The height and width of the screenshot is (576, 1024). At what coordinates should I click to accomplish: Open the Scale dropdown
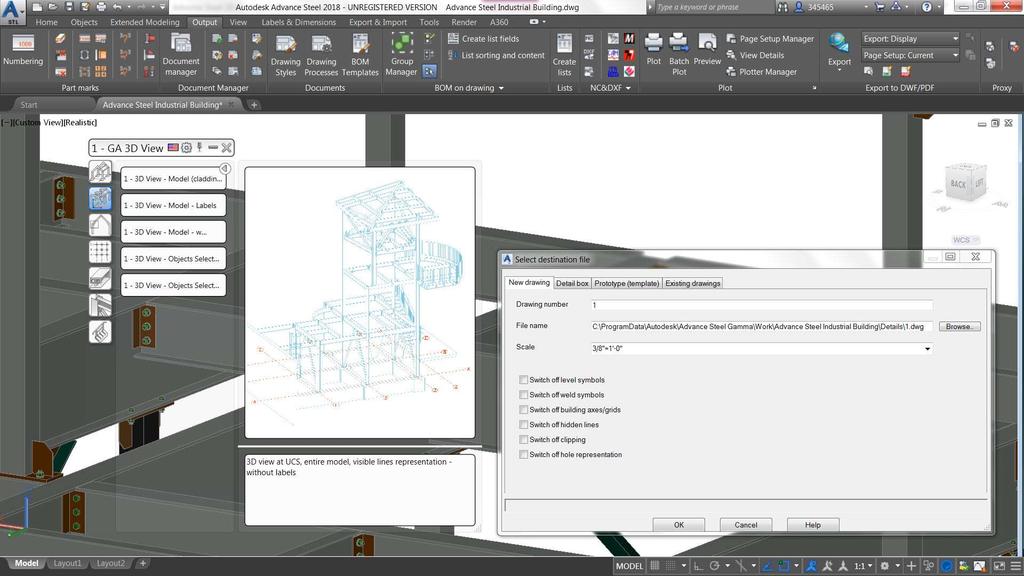click(927, 349)
